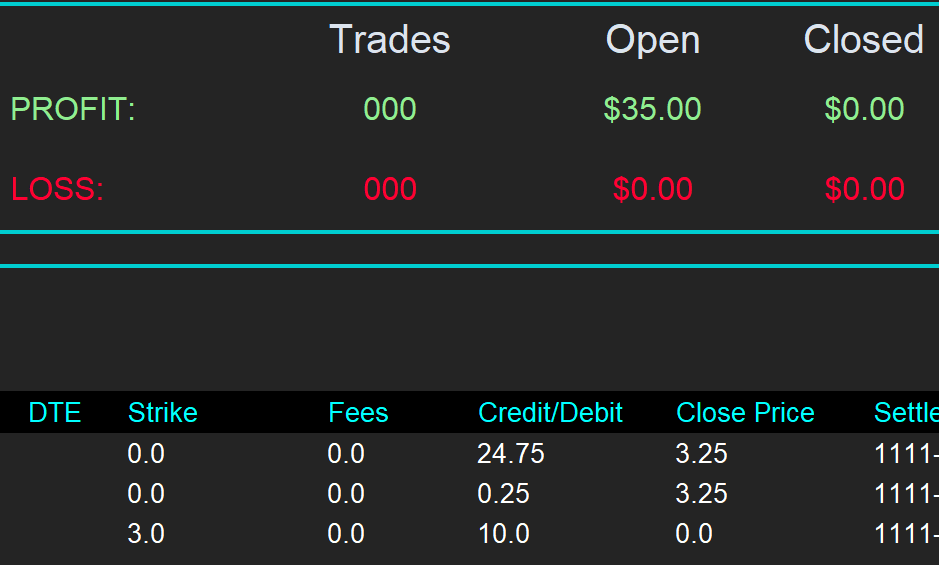This screenshot has height=565, width=939.
Task: Click the $35.00 open profit value
Action: 653,109
